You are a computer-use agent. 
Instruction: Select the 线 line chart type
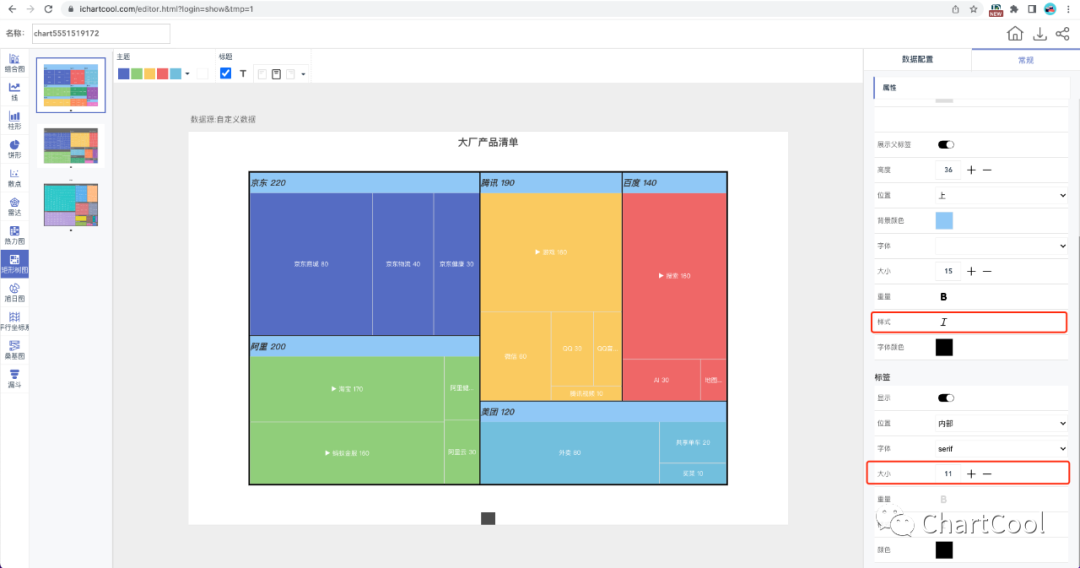coord(14,92)
